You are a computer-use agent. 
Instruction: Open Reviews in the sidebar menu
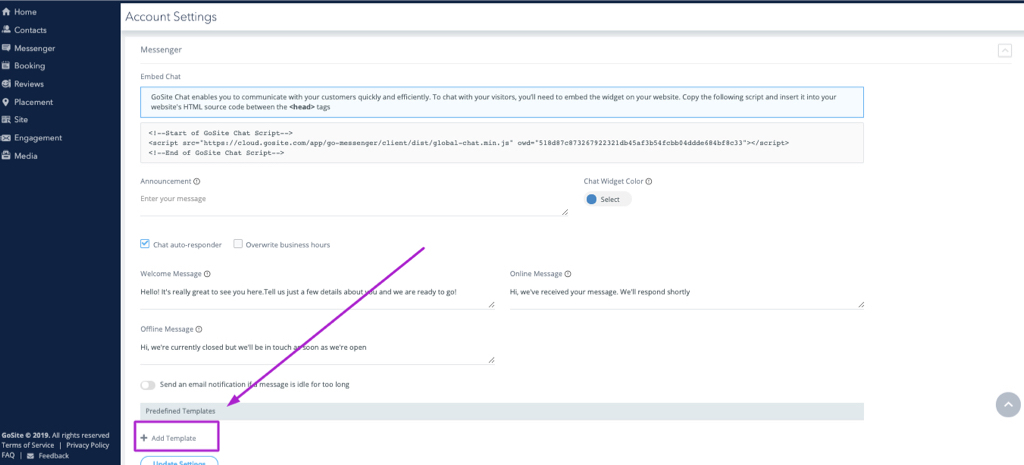(x=29, y=84)
